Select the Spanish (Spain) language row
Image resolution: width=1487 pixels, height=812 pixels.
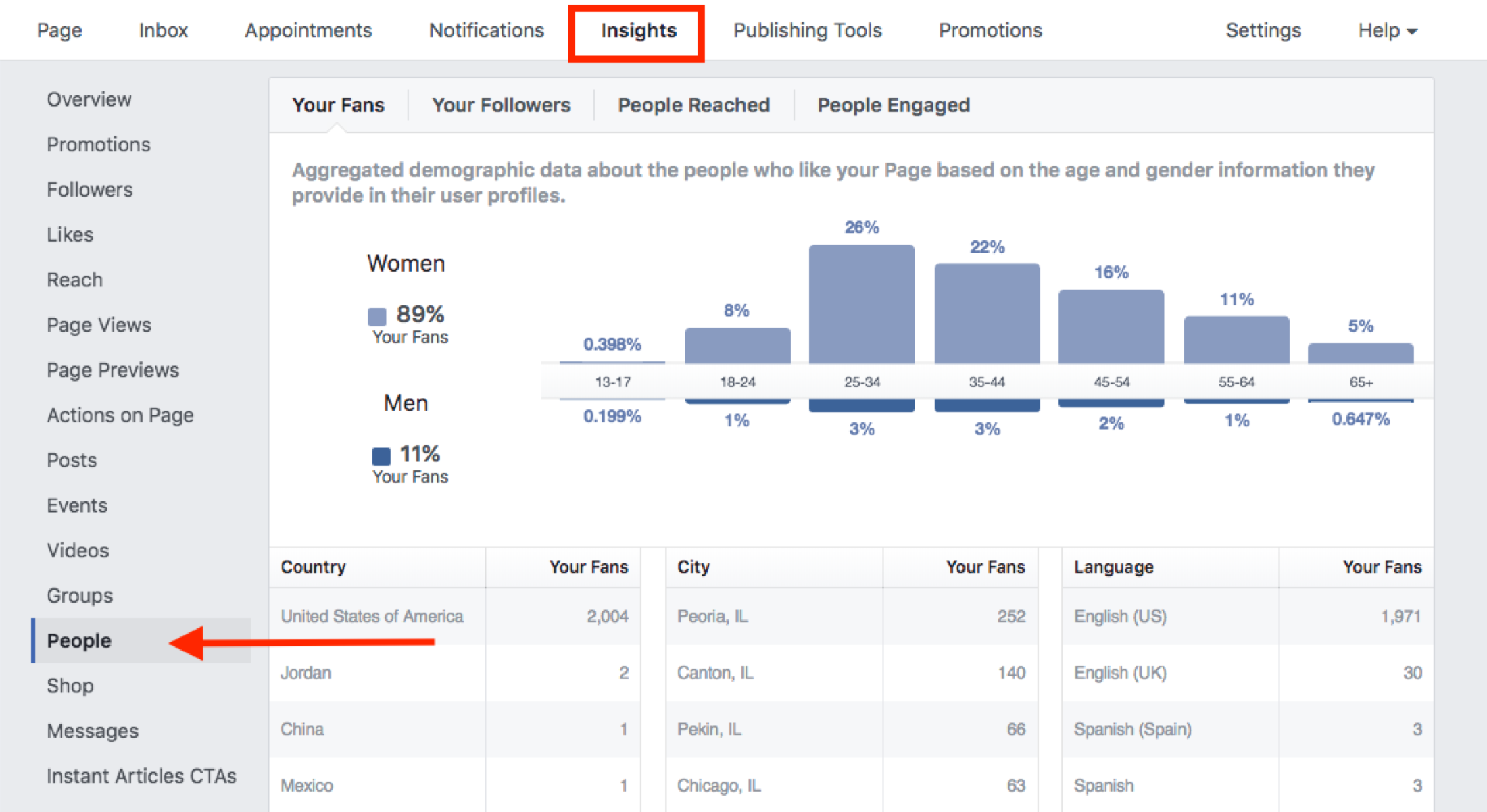pyautogui.click(x=1248, y=729)
